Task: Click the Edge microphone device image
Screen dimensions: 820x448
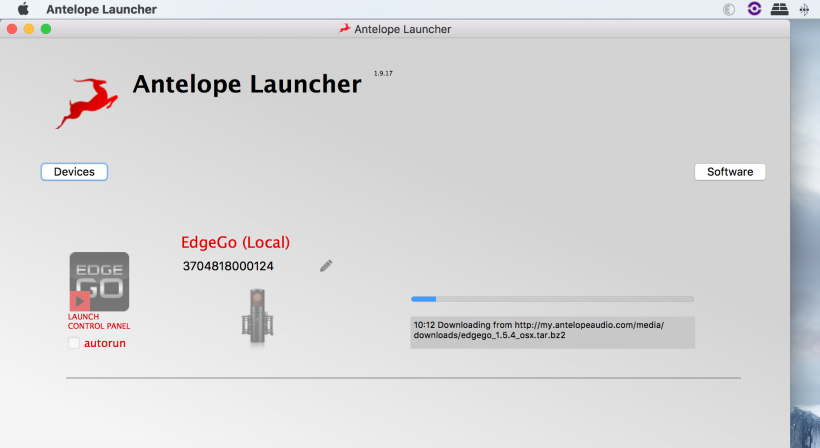Action: coord(257,316)
